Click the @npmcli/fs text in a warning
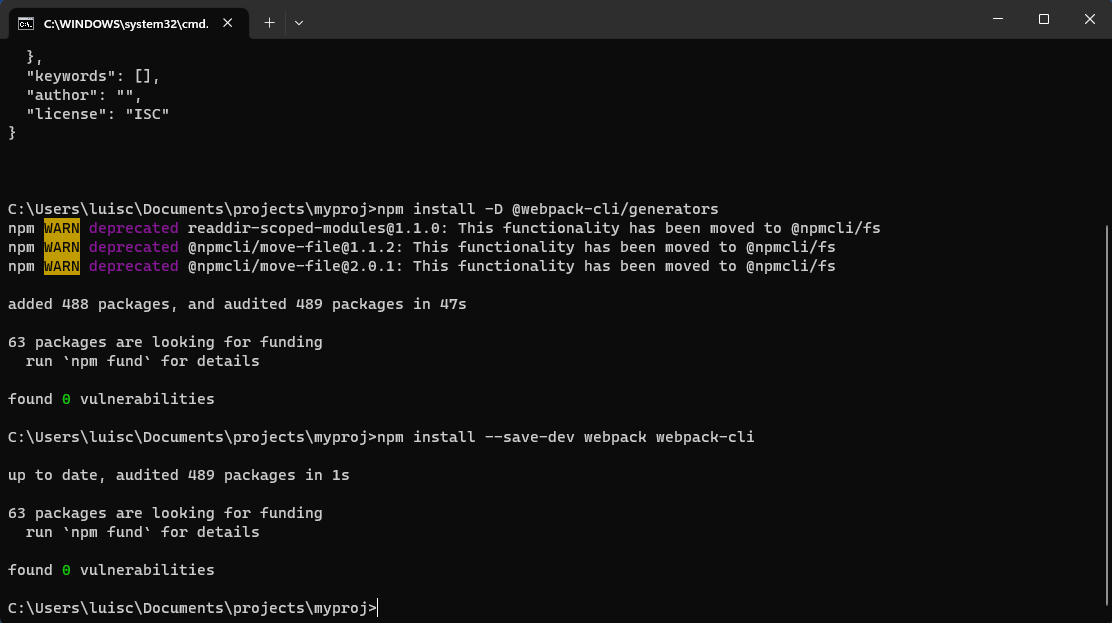 click(x=838, y=228)
